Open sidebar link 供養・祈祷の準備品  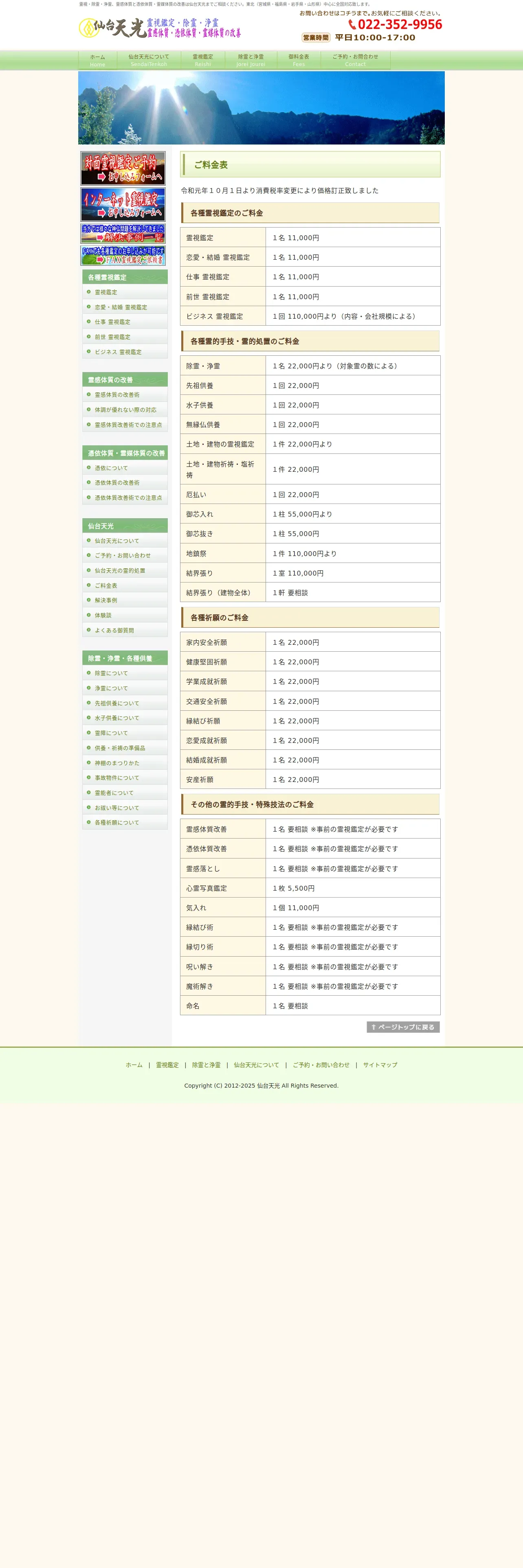tap(125, 748)
